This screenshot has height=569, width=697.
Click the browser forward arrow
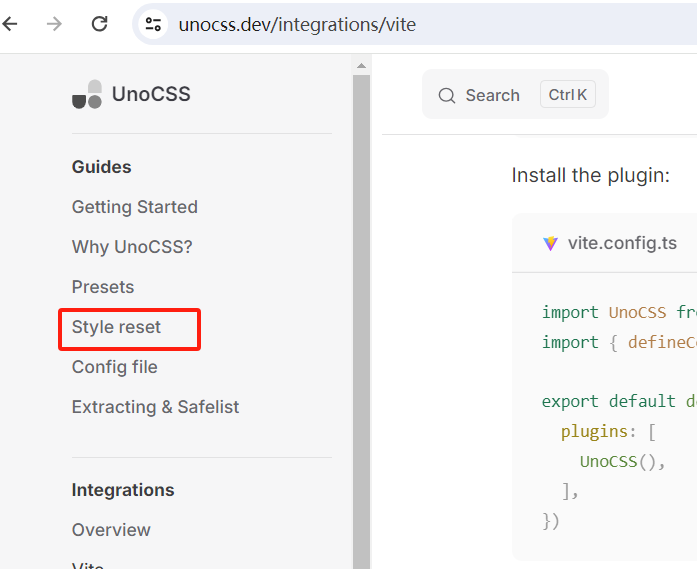54,24
